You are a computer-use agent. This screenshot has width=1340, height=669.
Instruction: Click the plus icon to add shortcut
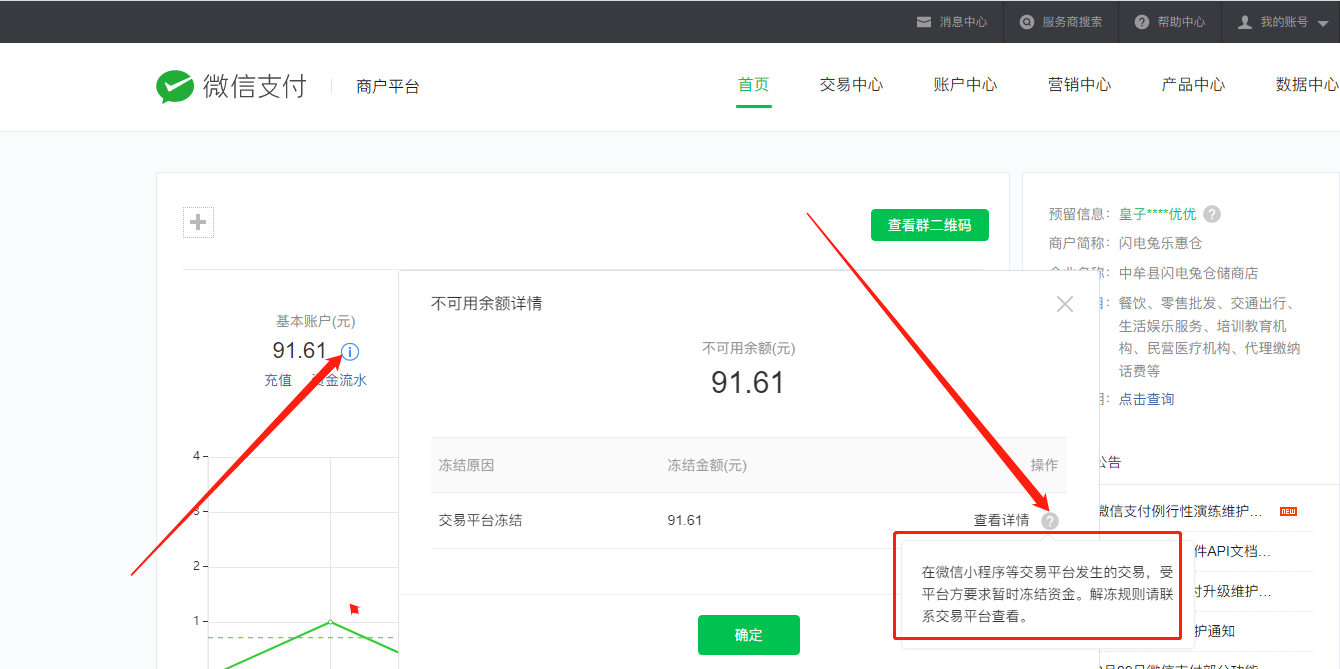(x=198, y=222)
